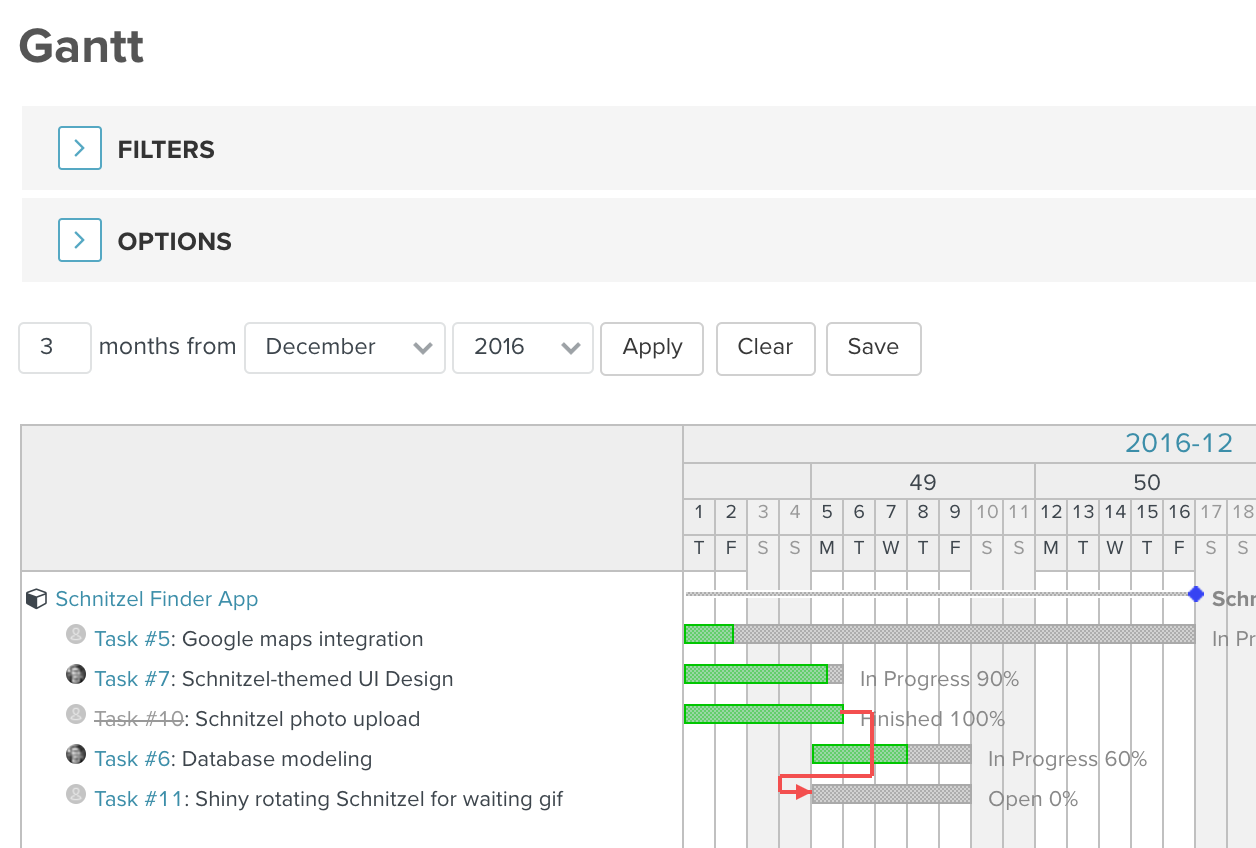1256x848 pixels.
Task: Open the Task #7 link
Action: 132,679
